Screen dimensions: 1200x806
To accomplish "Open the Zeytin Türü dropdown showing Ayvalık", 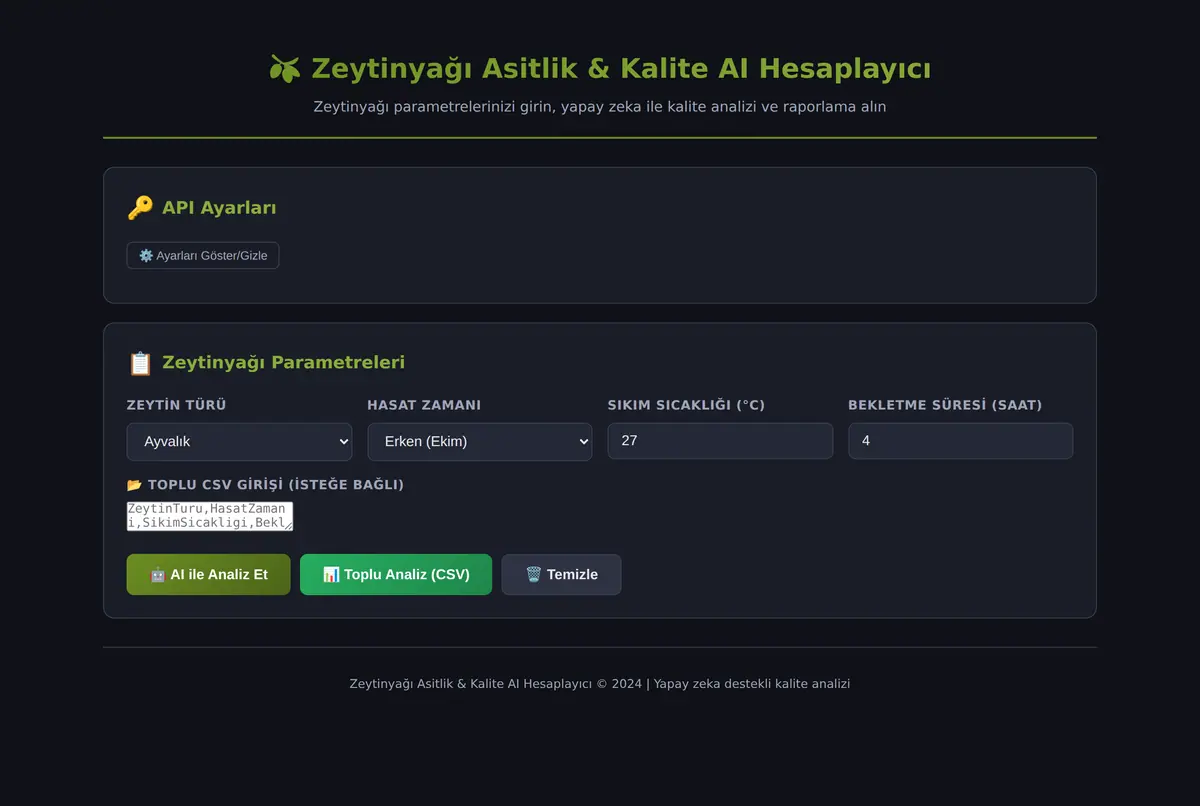I will pos(239,441).
